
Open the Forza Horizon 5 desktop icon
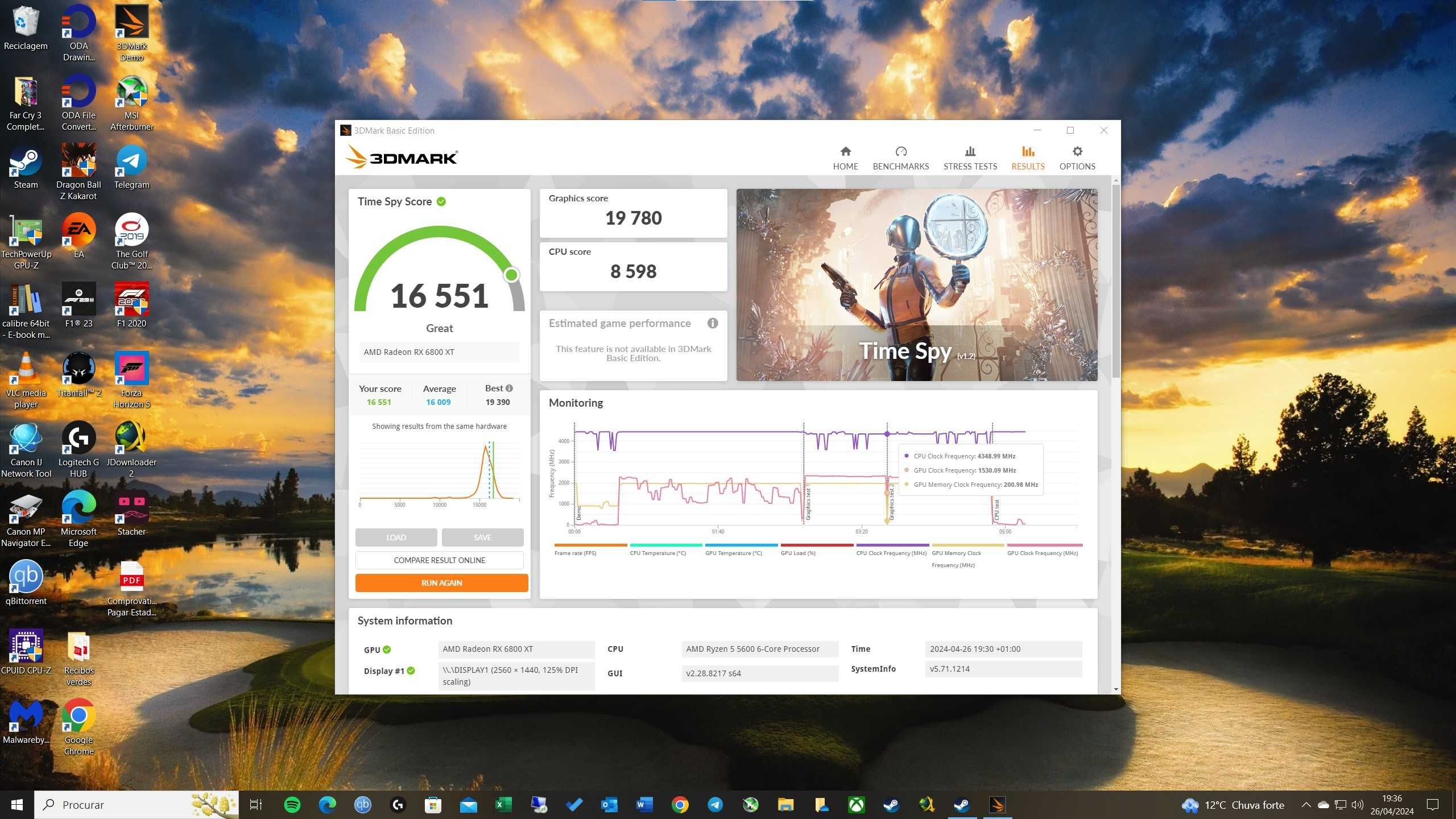pos(131,380)
